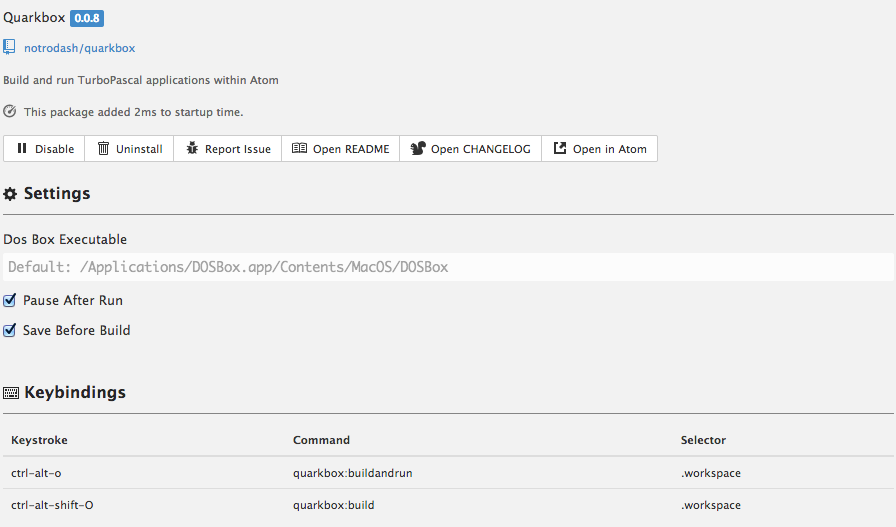Uncheck the Pause After Run checkbox
The width and height of the screenshot is (896, 527).
coord(10,300)
